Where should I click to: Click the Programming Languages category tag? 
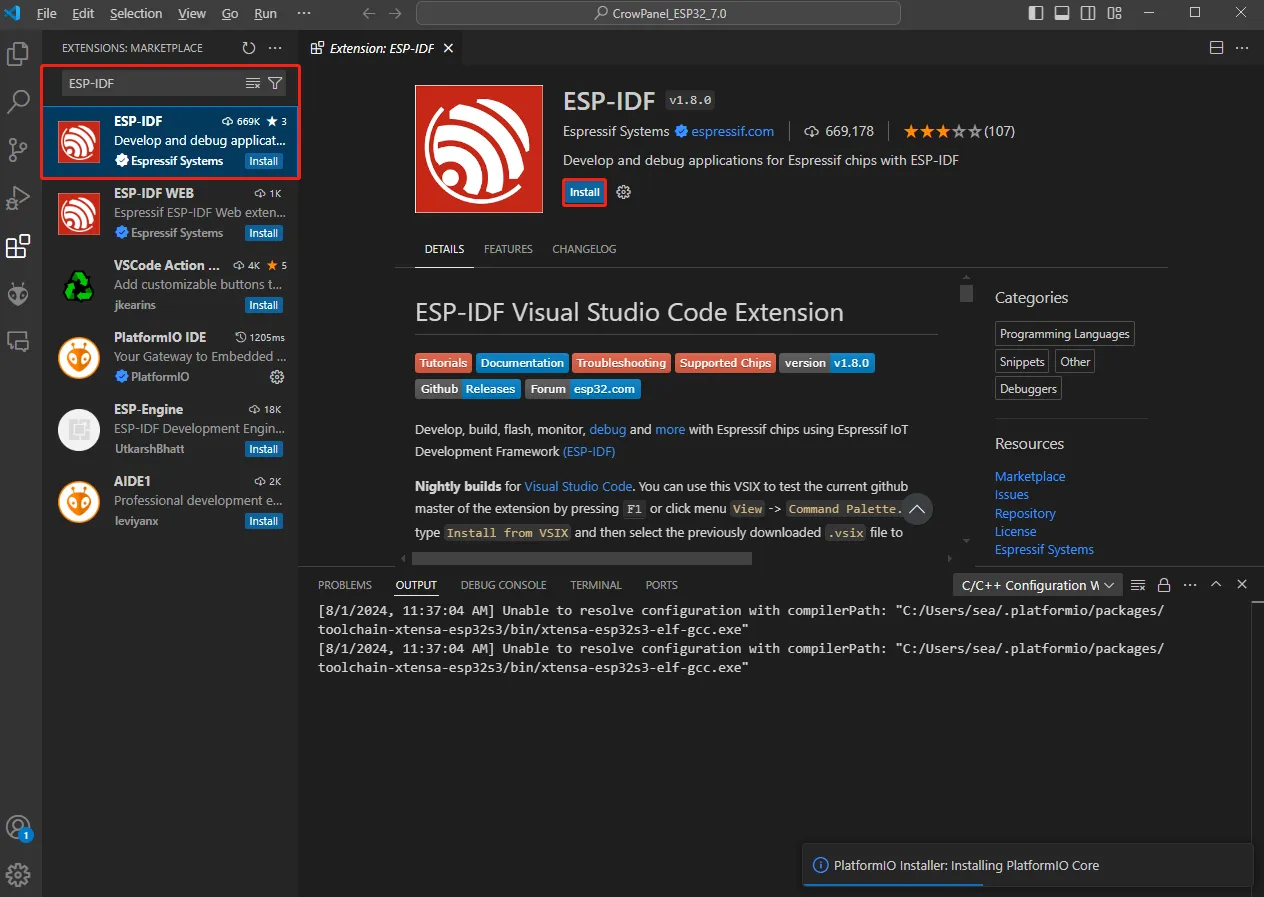(x=1065, y=334)
